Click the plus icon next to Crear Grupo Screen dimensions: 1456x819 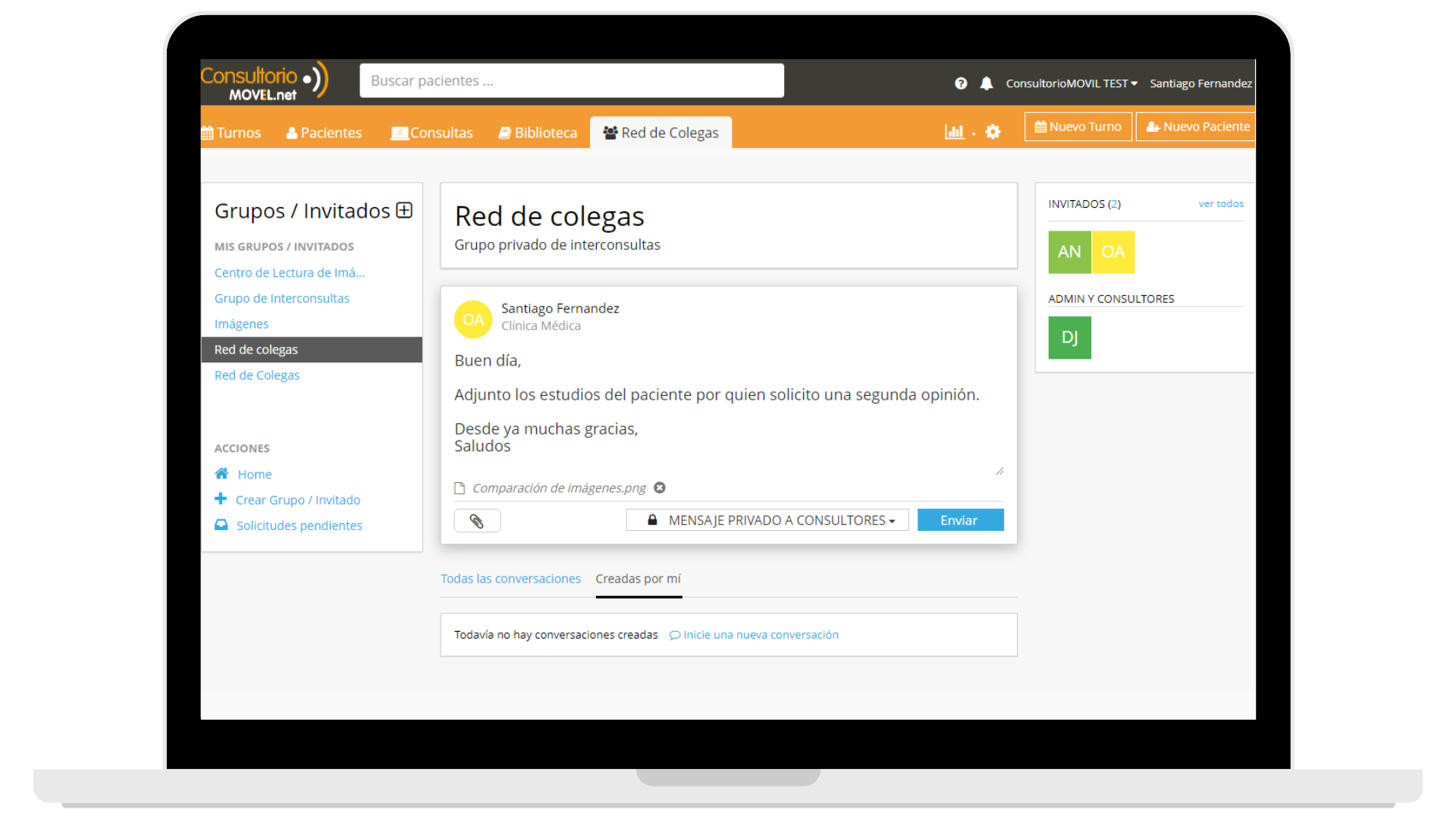221,499
